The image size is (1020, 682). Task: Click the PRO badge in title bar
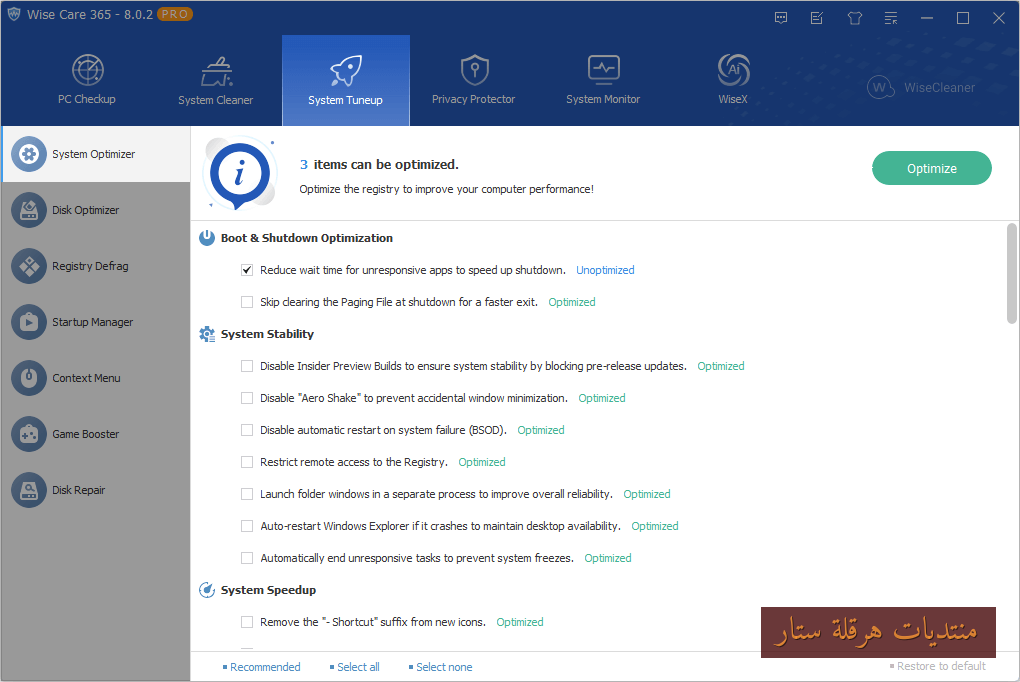(175, 14)
